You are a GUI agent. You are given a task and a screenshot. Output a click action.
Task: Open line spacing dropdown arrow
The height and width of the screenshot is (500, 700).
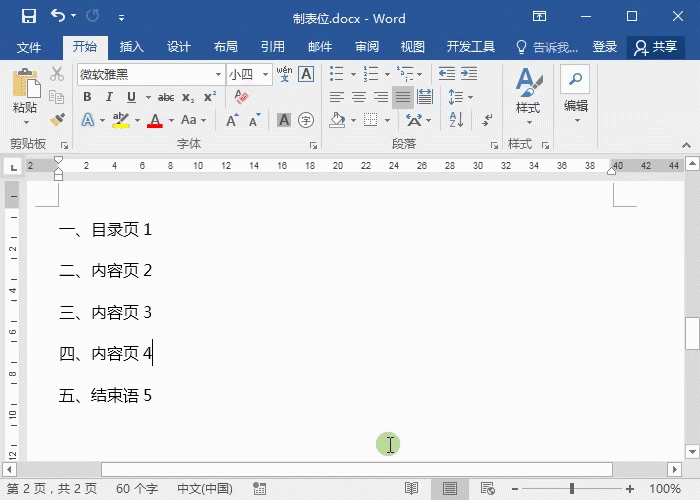pyautogui.click(x=470, y=97)
